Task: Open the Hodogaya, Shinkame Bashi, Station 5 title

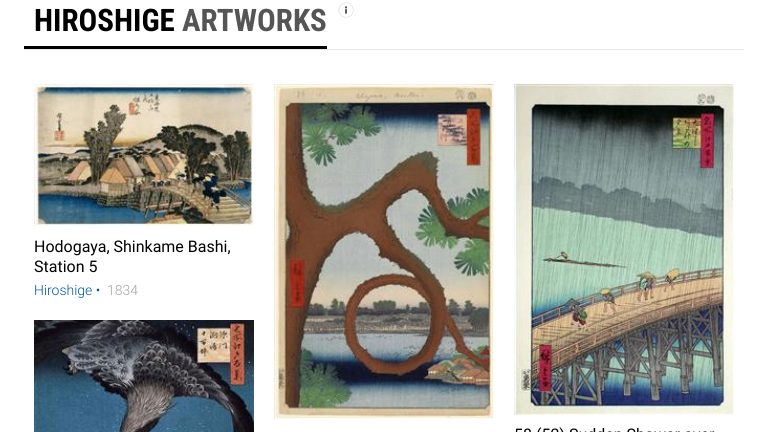Action: tap(132, 256)
